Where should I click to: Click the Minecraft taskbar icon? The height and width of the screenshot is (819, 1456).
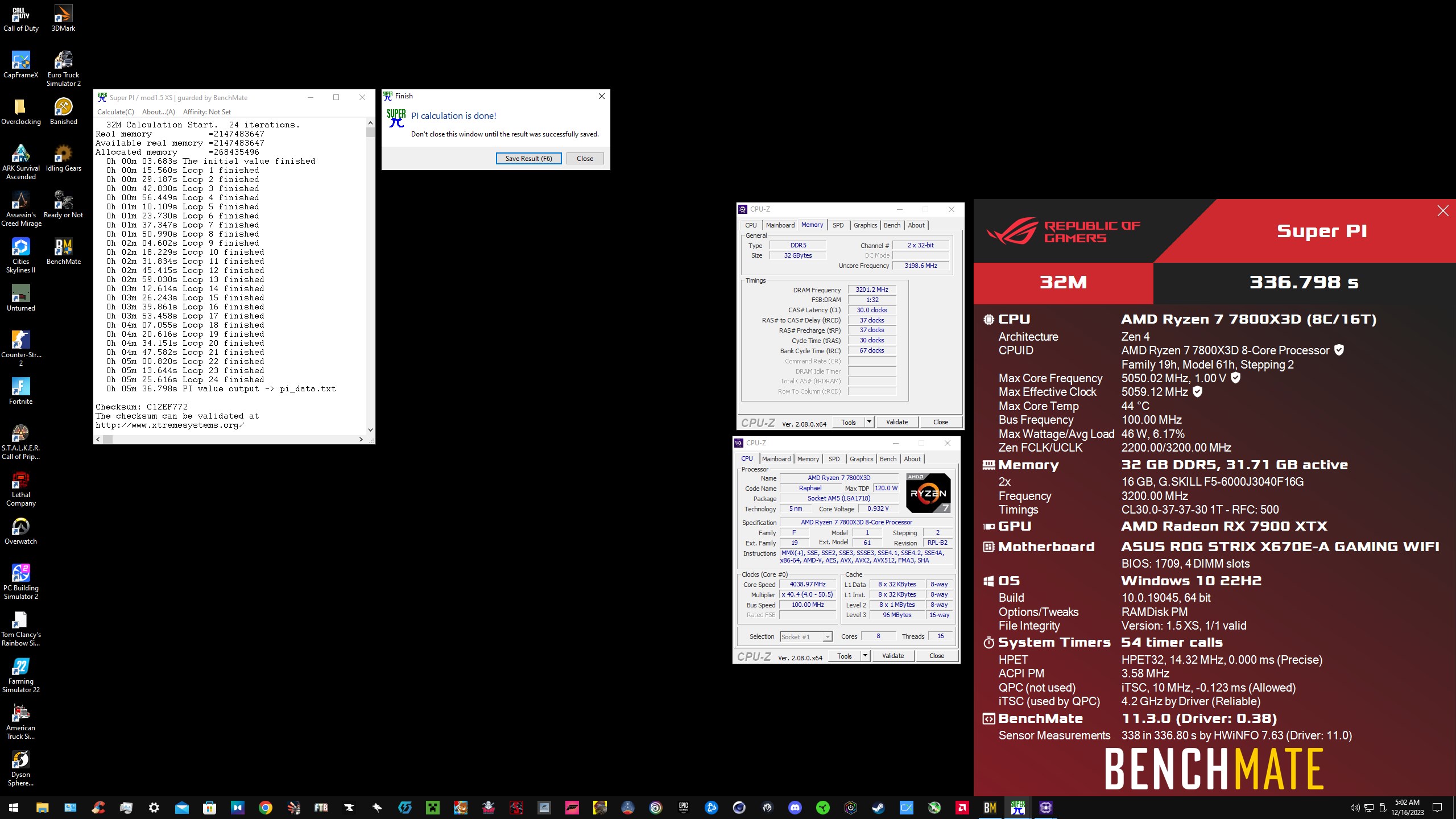(432, 808)
